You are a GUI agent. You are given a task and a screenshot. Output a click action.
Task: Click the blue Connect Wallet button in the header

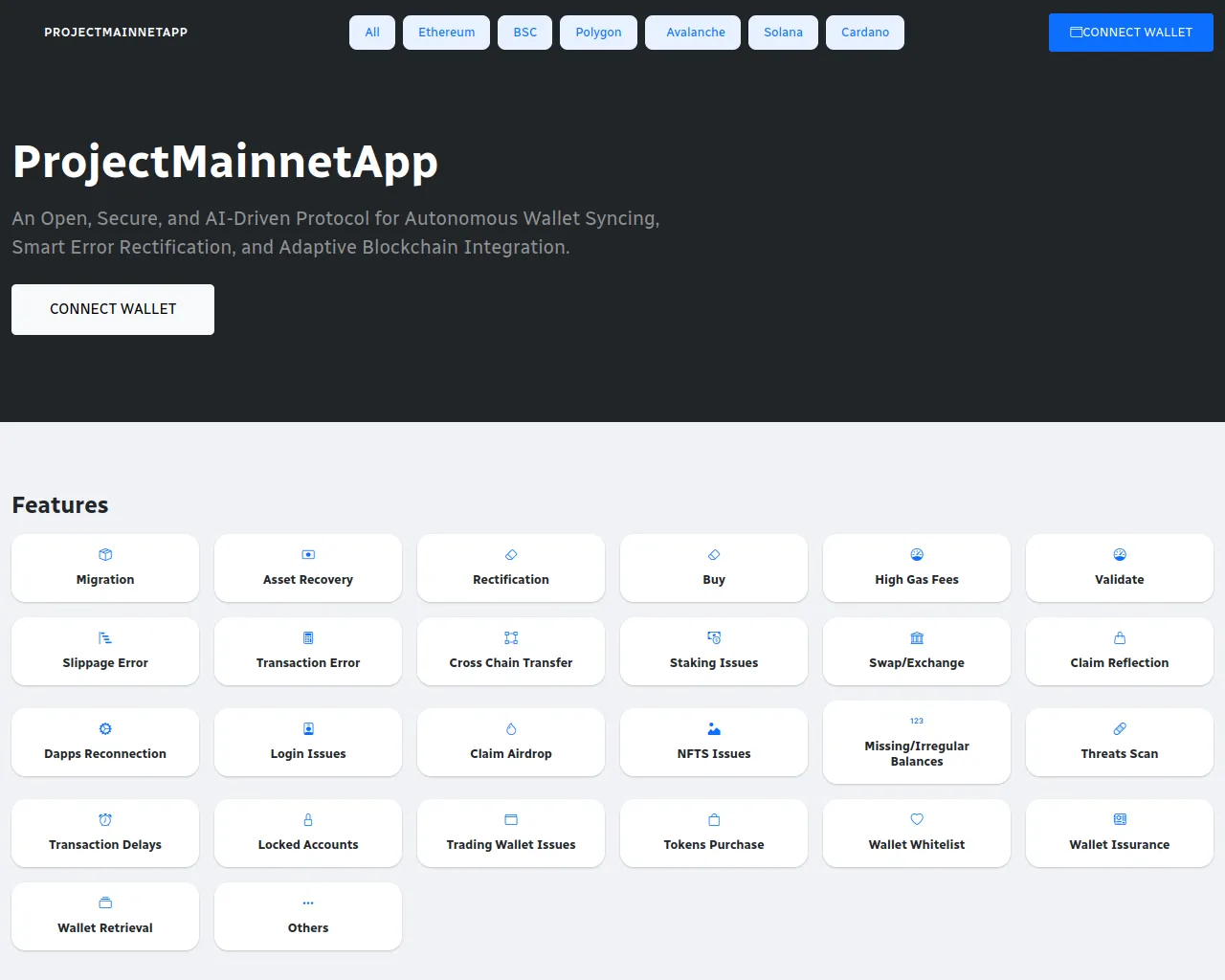click(1131, 33)
